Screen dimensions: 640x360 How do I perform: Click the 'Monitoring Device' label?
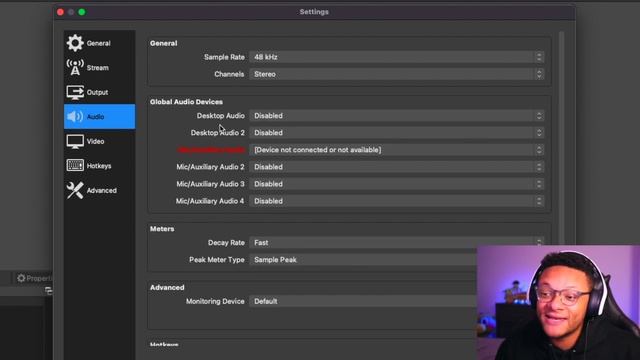215,301
